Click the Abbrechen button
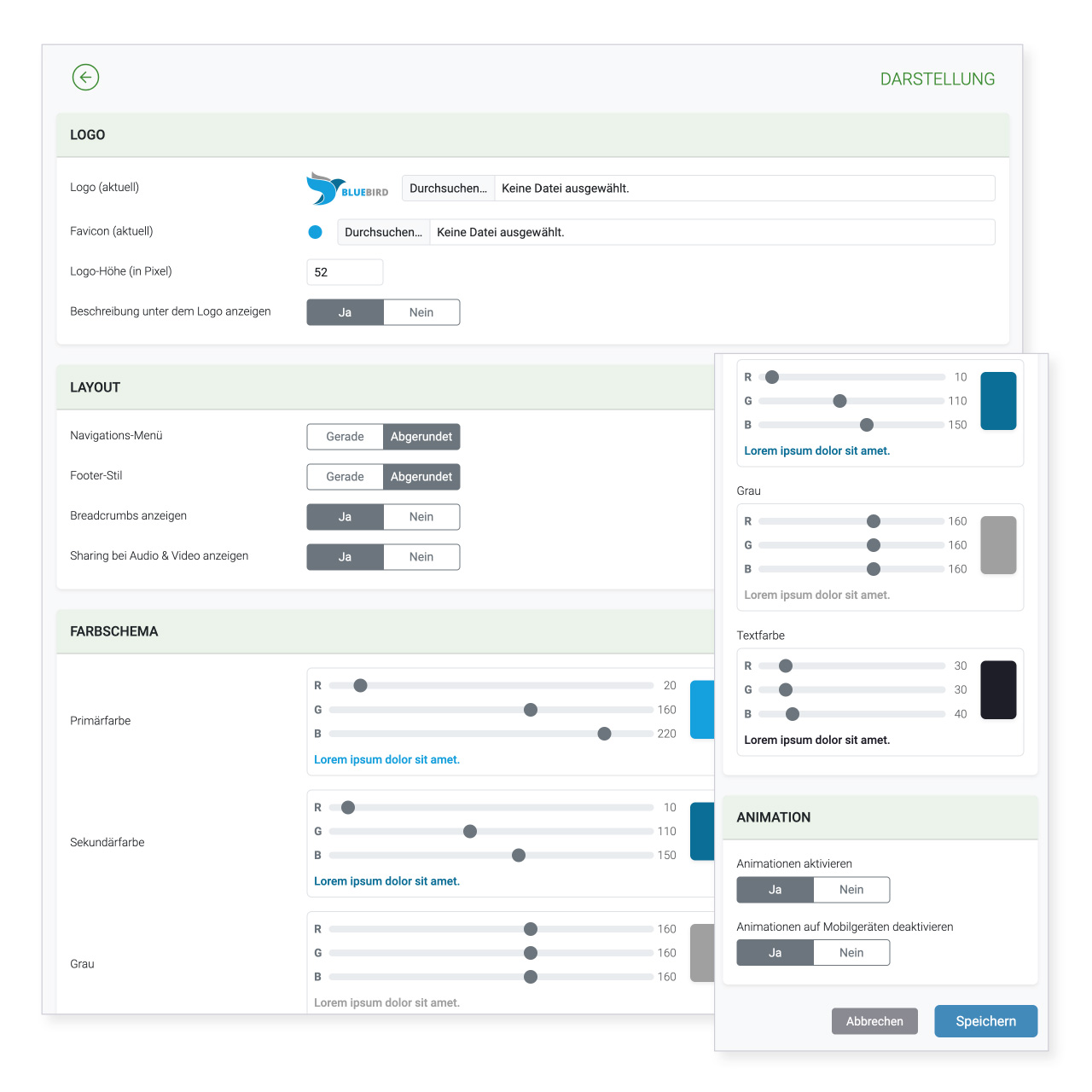1092x1092 pixels. (x=874, y=1021)
